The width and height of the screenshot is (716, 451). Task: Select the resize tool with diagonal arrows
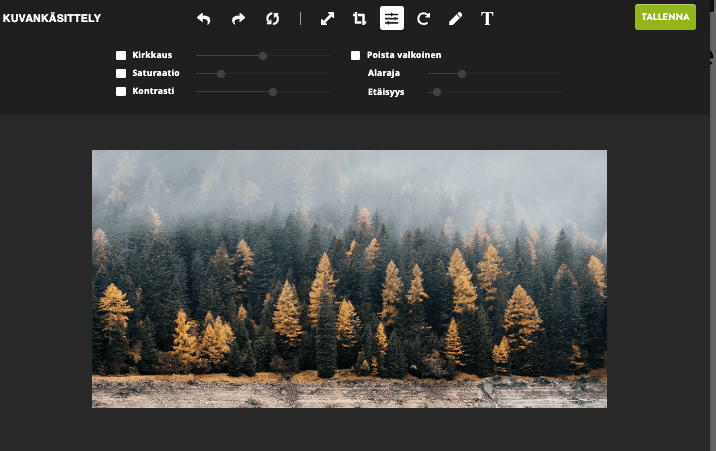coord(327,18)
